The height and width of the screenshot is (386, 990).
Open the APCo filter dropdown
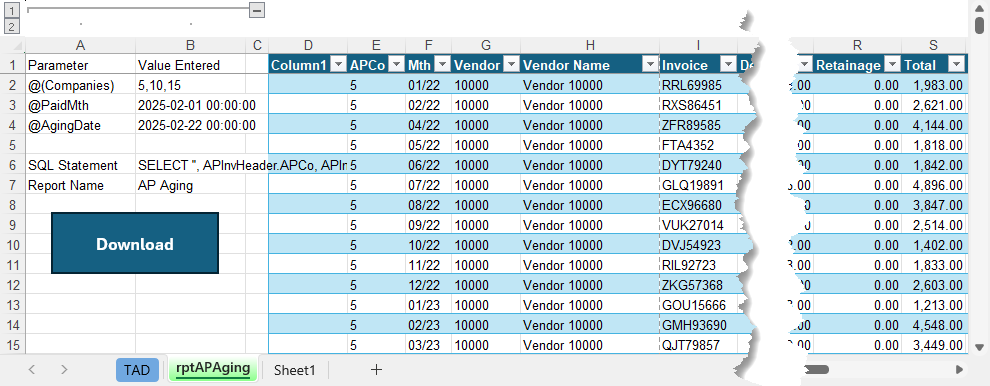[x=397, y=64]
